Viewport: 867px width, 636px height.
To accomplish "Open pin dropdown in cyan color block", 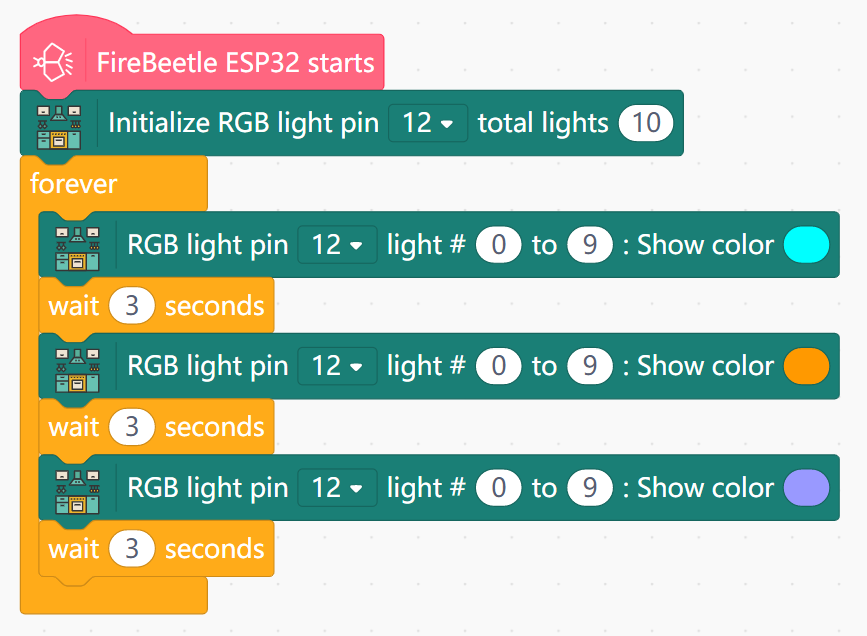I will click(337, 245).
